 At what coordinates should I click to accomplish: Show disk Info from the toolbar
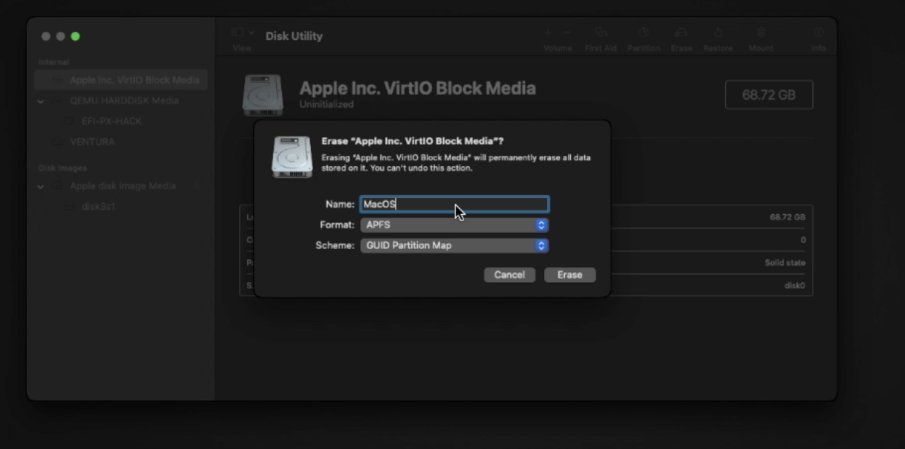coord(818,39)
